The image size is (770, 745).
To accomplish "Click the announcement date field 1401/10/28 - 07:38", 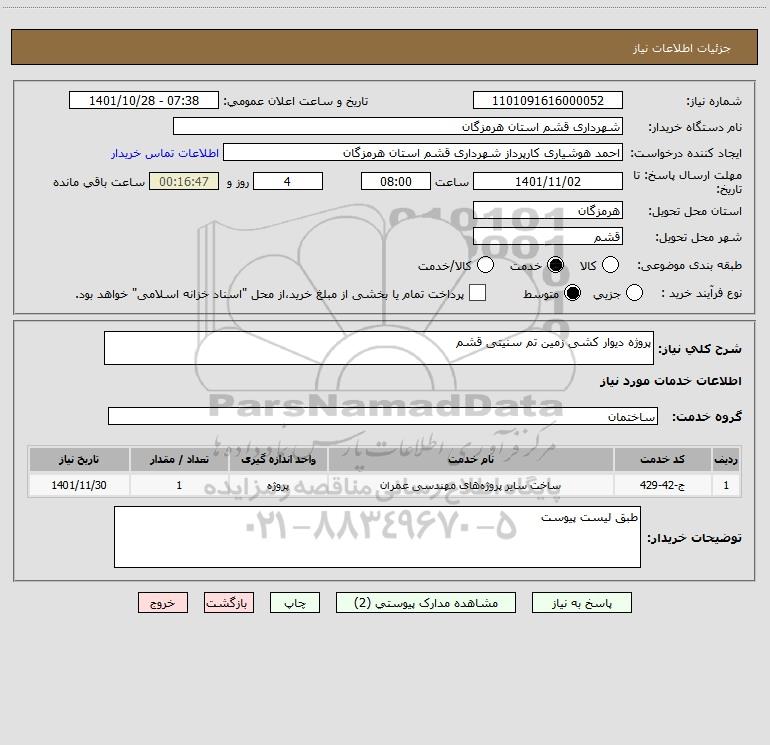I will (x=144, y=100).
